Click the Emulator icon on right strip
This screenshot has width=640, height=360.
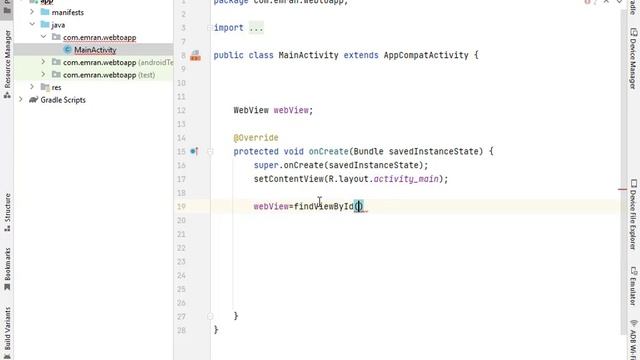(633, 271)
